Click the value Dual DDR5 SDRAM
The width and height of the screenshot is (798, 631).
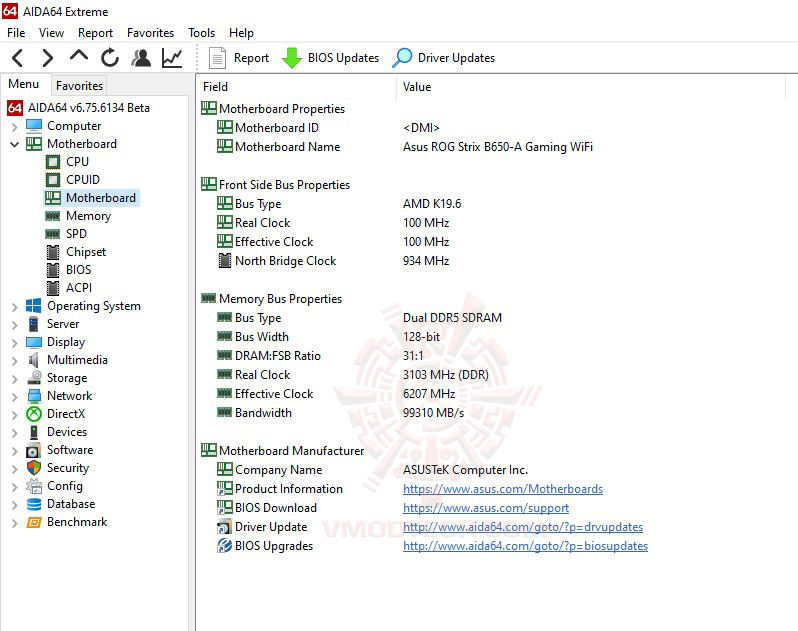point(452,318)
